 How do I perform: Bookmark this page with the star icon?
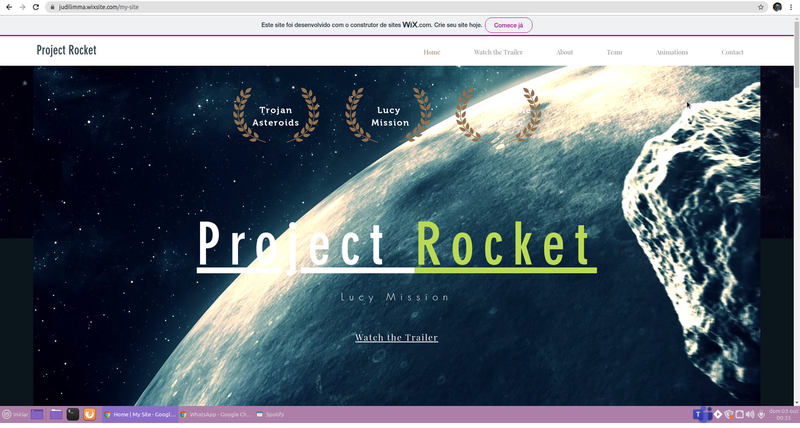761,7
